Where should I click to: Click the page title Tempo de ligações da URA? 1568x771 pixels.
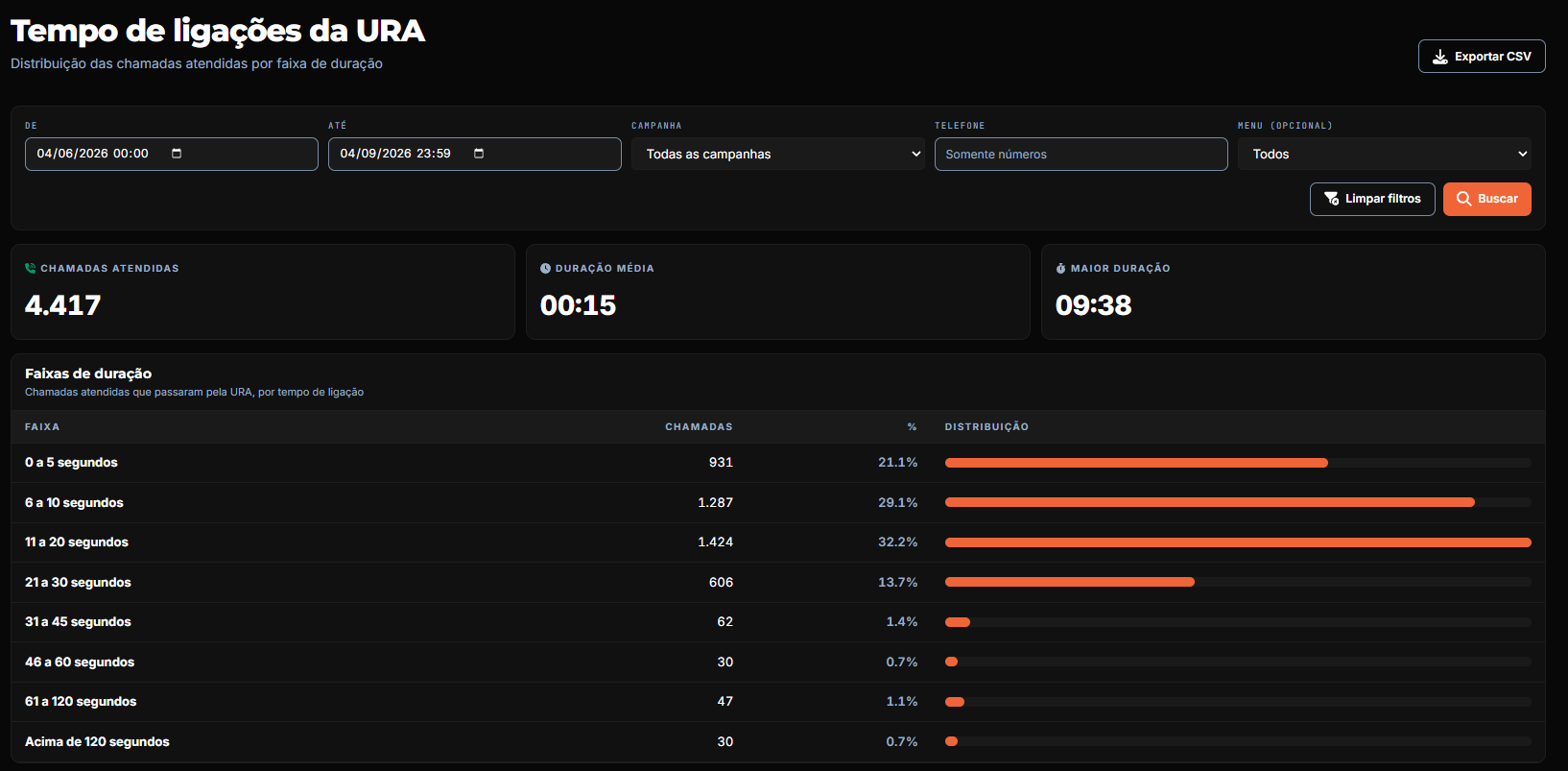(218, 31)
